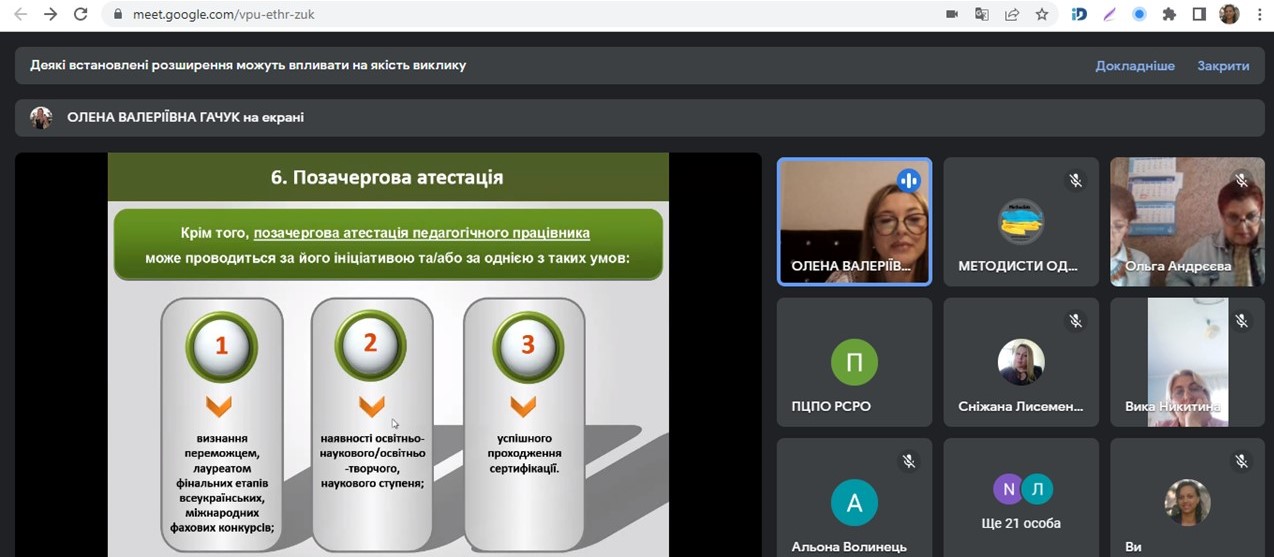
Task: Click the Докладніше link
Action: [x=1134, y=65]
